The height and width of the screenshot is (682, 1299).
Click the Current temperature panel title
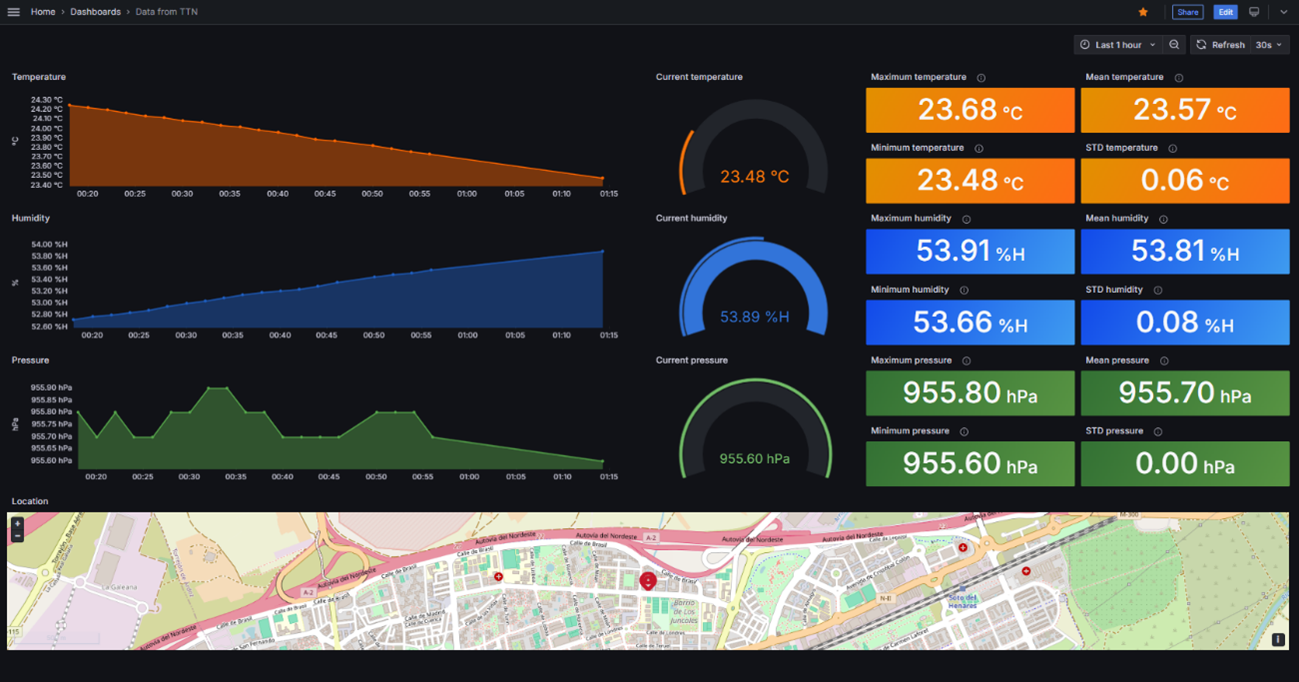coord(699,77)
